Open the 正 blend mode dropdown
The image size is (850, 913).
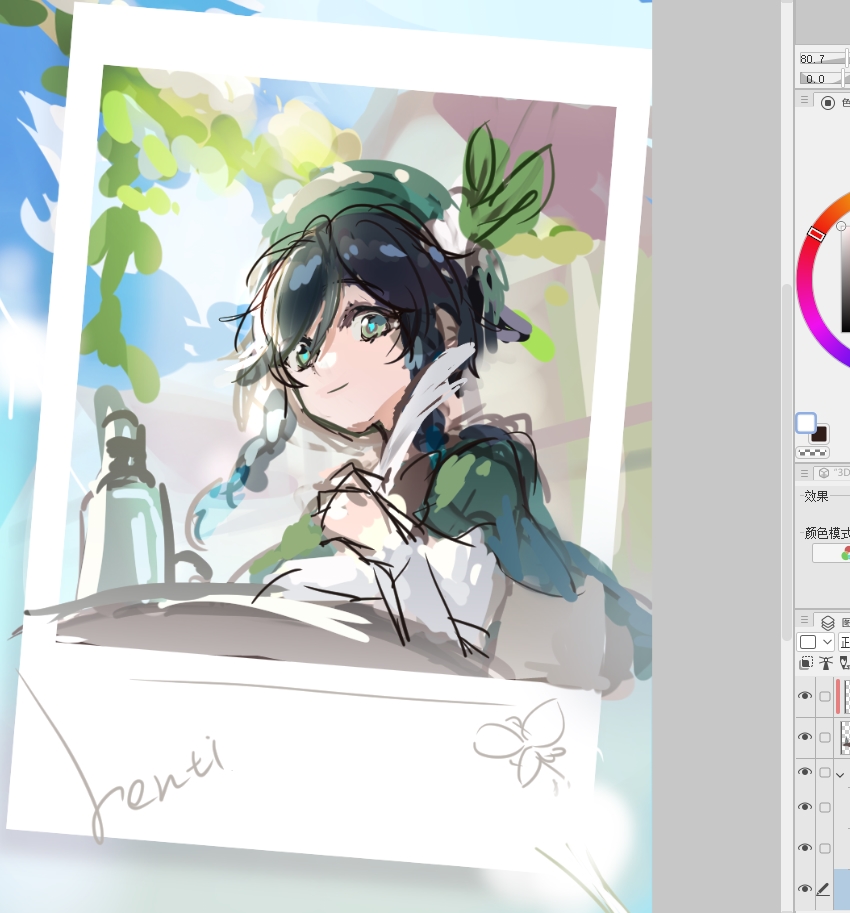[x=844, y=642]
